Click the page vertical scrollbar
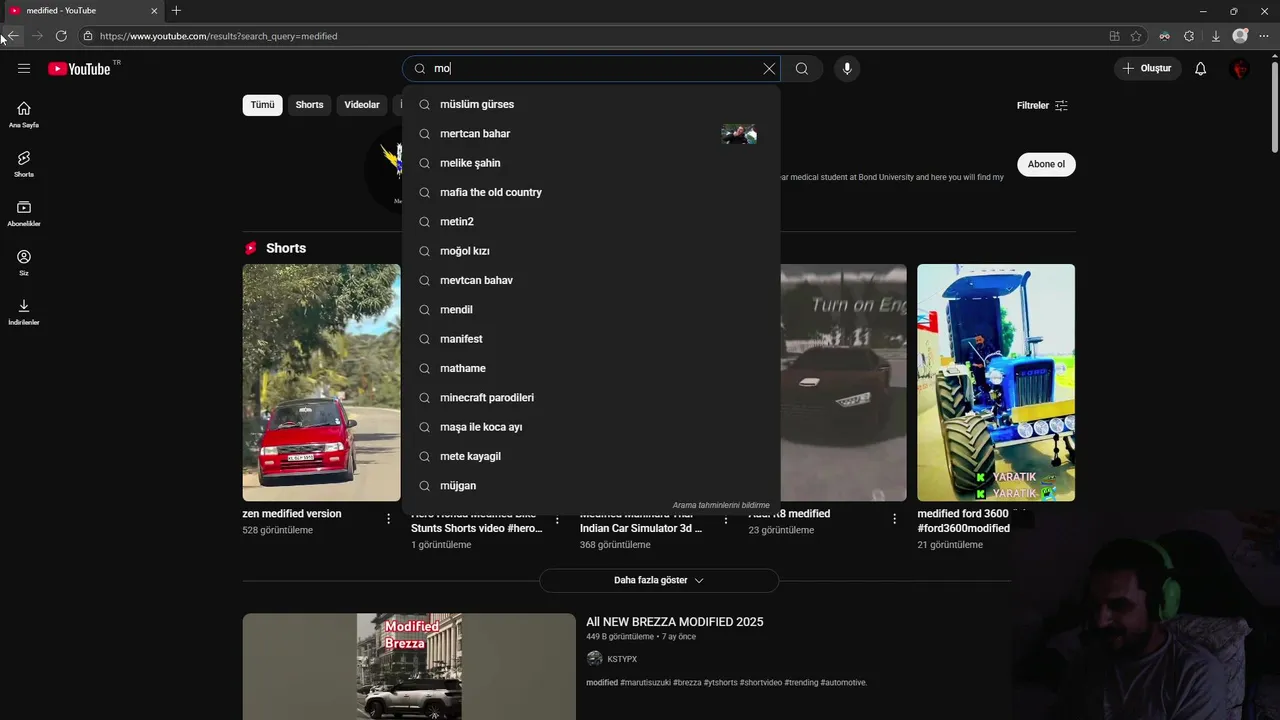Viewport: 1280px width, 720px height. [x=1274, y=110]
